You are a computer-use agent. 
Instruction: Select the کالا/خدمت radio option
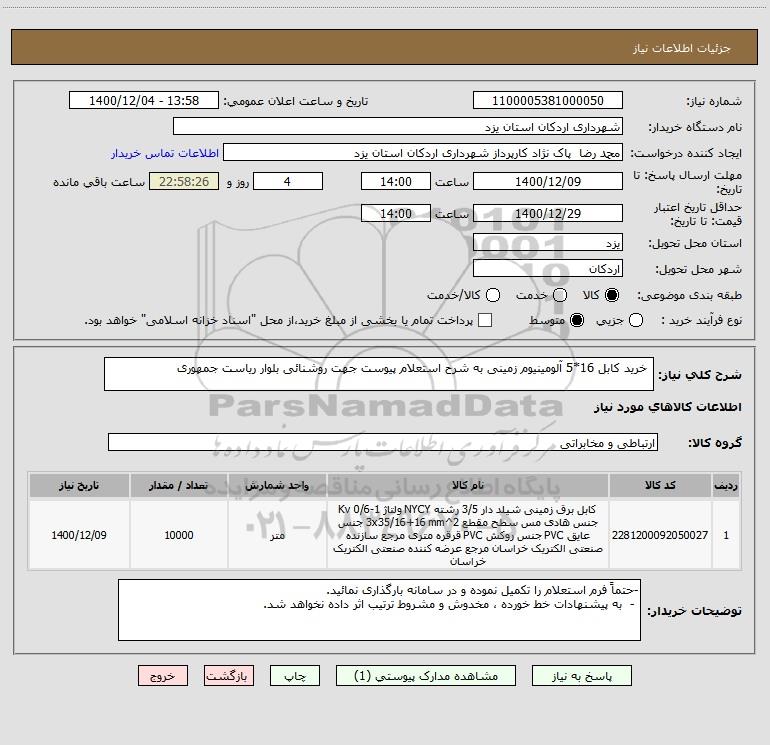point(493,295)
